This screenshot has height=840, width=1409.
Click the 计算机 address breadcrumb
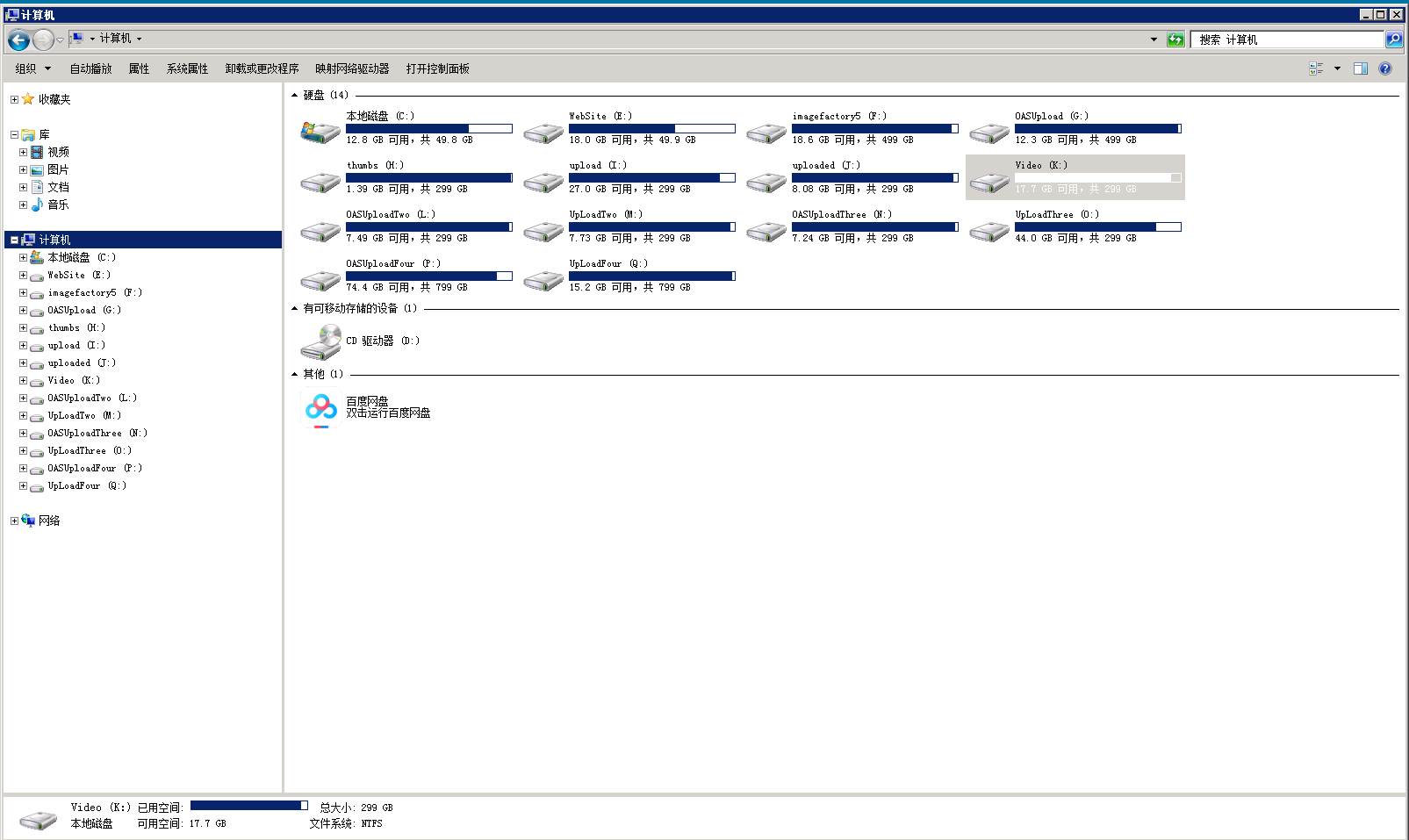tap(115, 38)
